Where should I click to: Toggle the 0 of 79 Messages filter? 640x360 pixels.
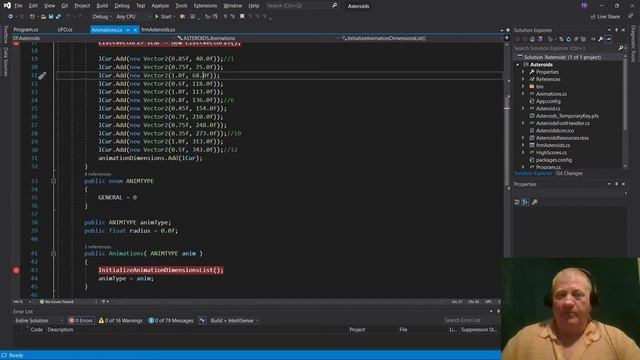coord(171,321)
